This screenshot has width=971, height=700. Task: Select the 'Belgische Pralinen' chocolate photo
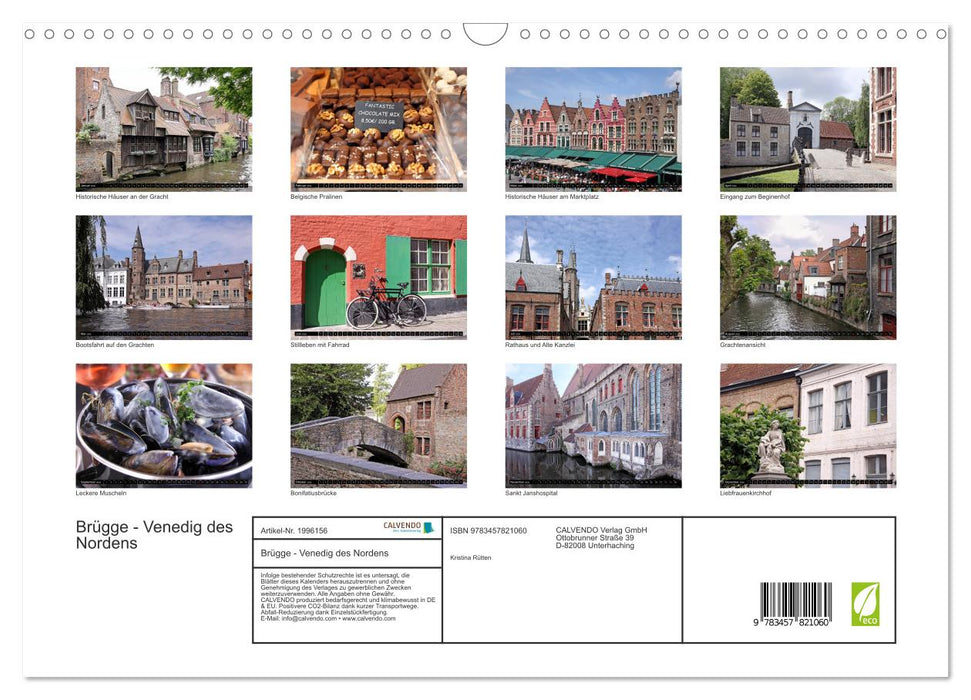tap(378, 128)
